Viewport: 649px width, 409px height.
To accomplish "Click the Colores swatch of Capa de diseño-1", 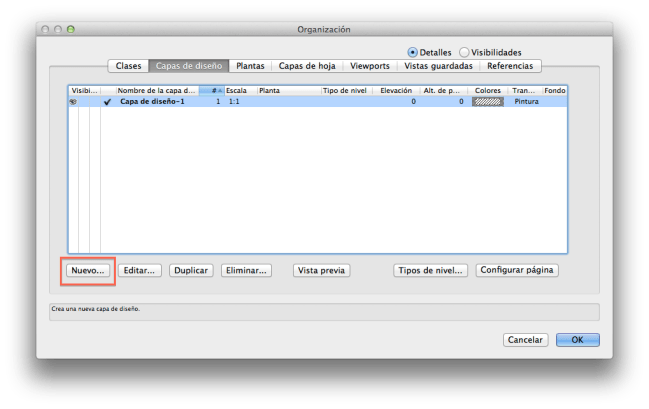I will 487,101.
